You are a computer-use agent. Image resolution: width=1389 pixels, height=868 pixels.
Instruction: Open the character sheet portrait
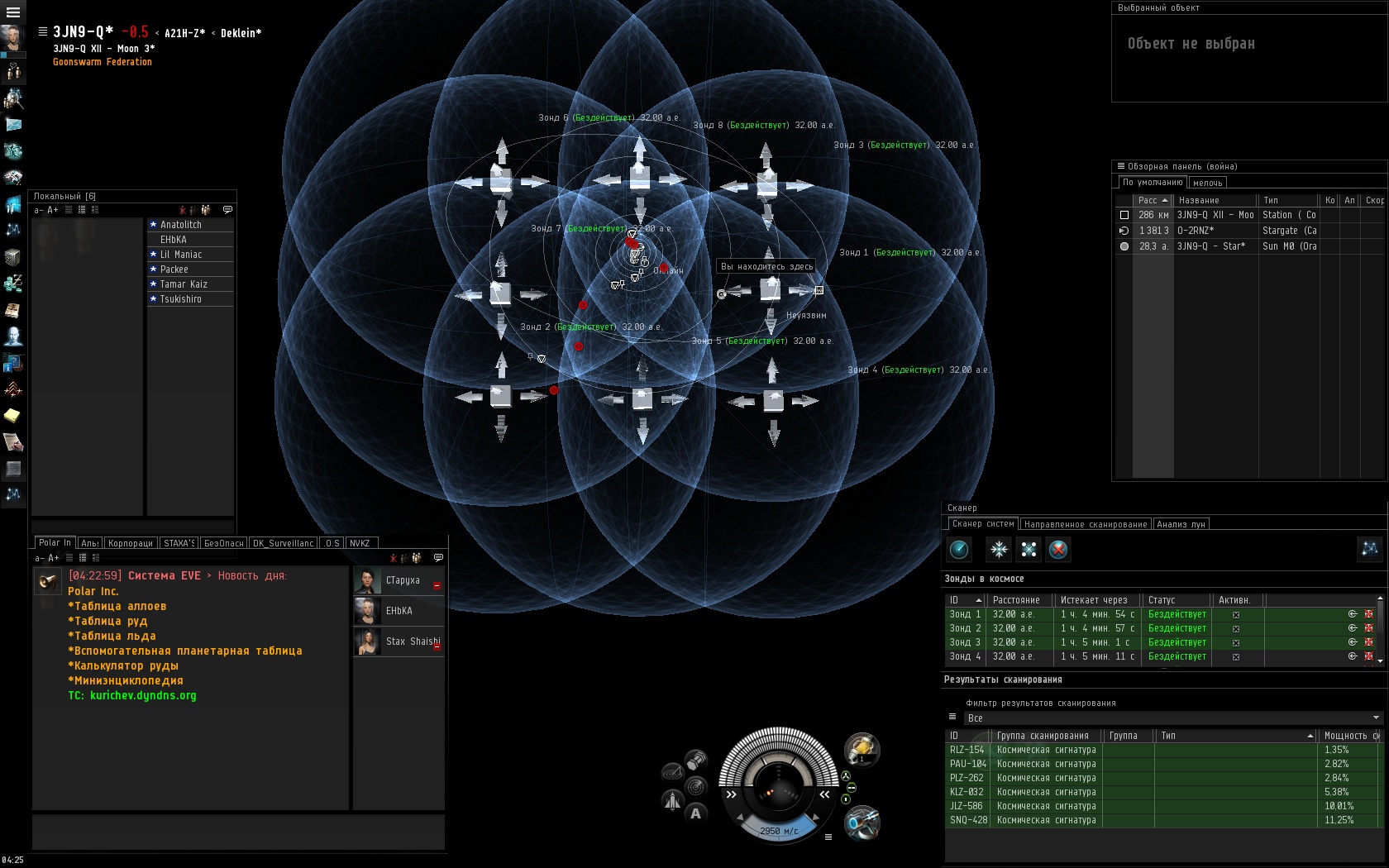coord(12,38)
